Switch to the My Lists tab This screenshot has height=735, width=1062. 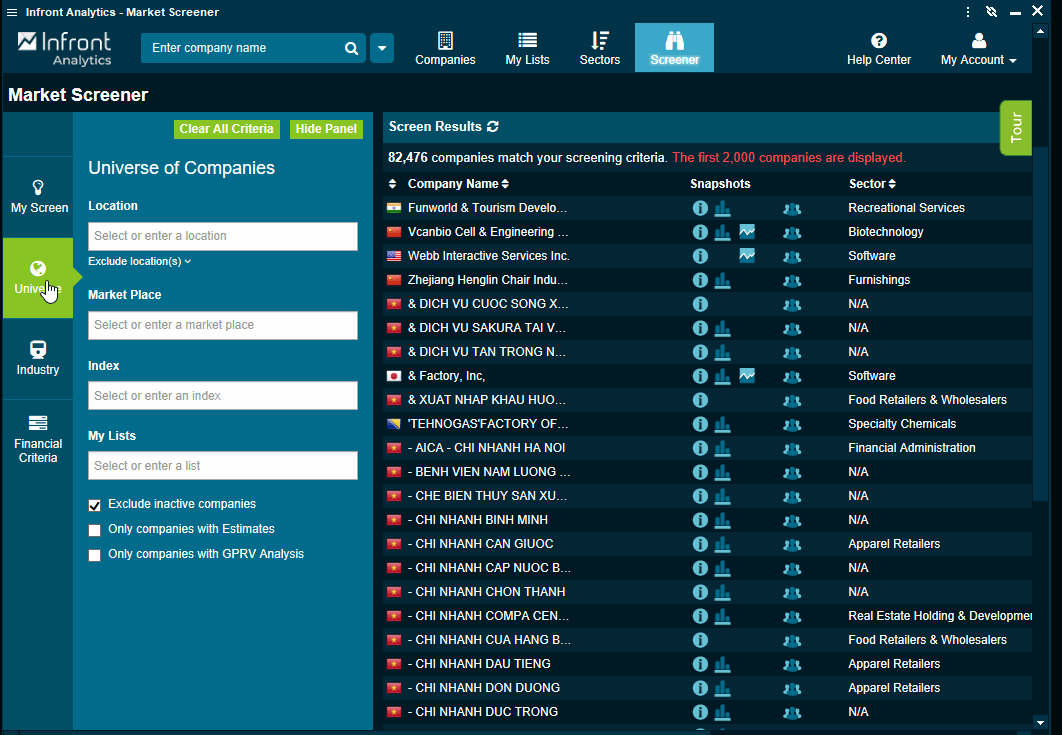[x=527, y=48]
